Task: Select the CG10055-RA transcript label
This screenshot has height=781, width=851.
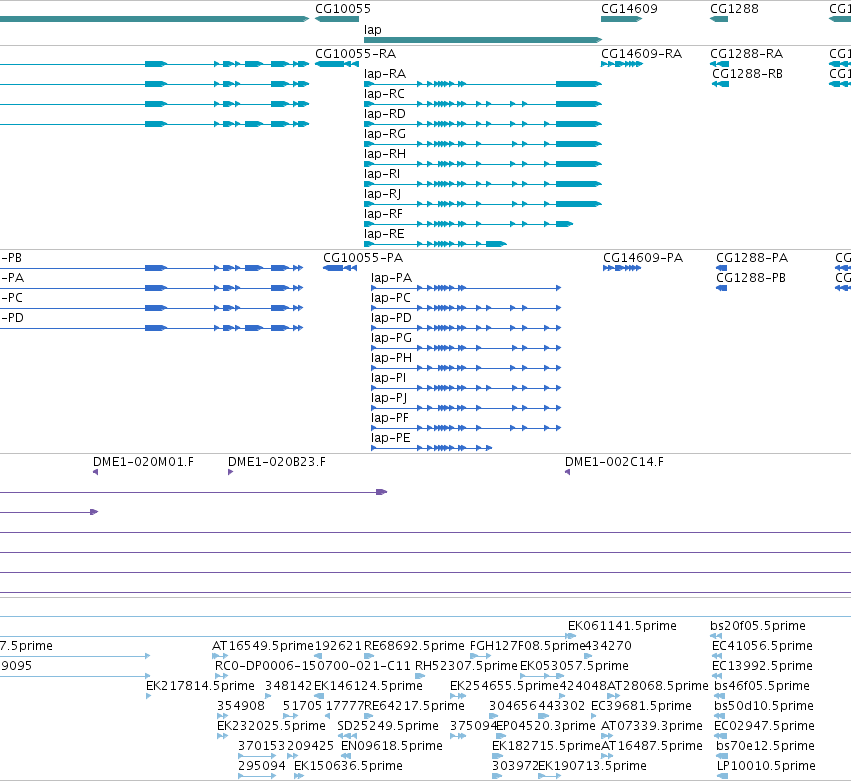Action: click(x=355, y=54)
